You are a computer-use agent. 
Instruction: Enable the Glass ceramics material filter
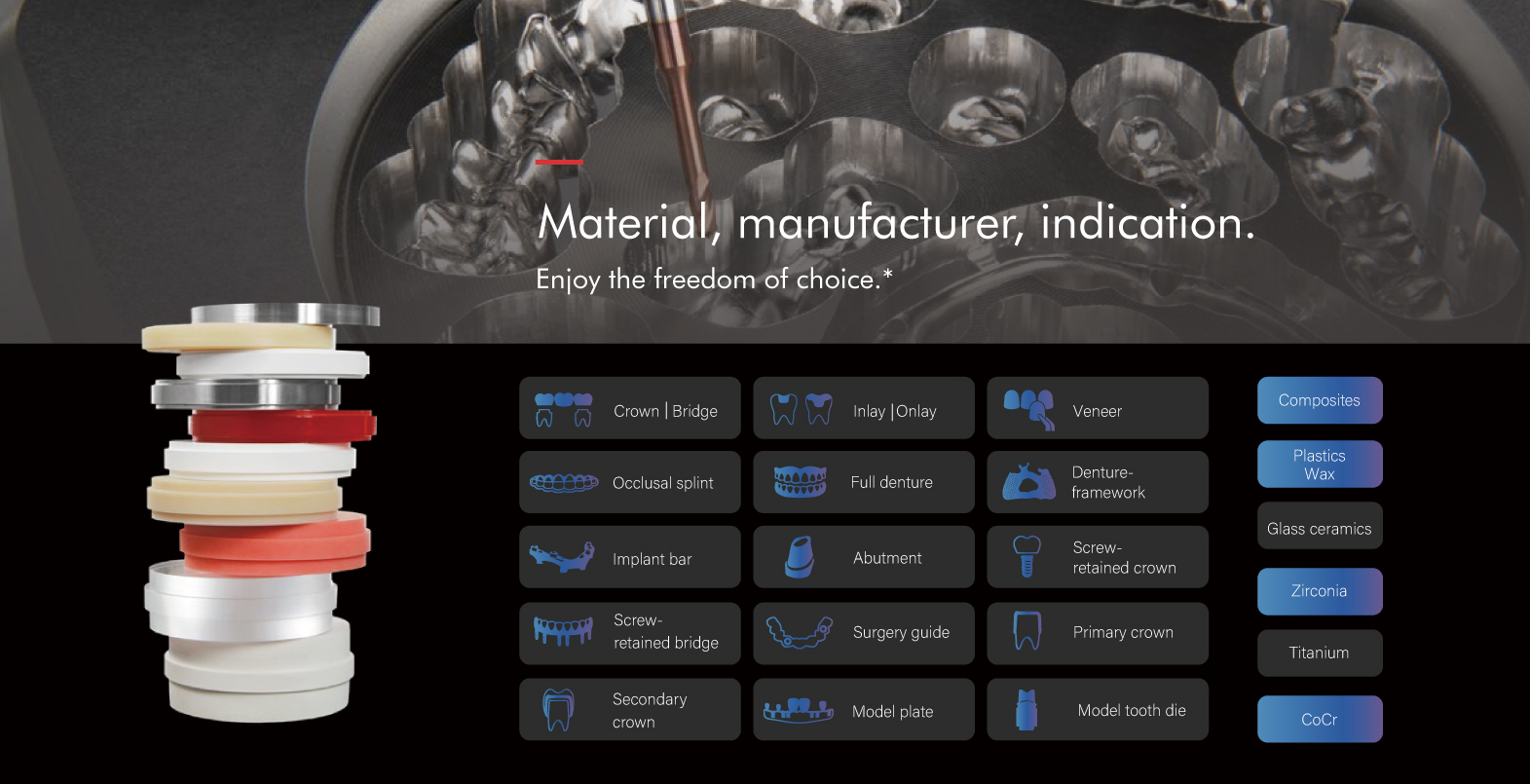(1319, 528)
